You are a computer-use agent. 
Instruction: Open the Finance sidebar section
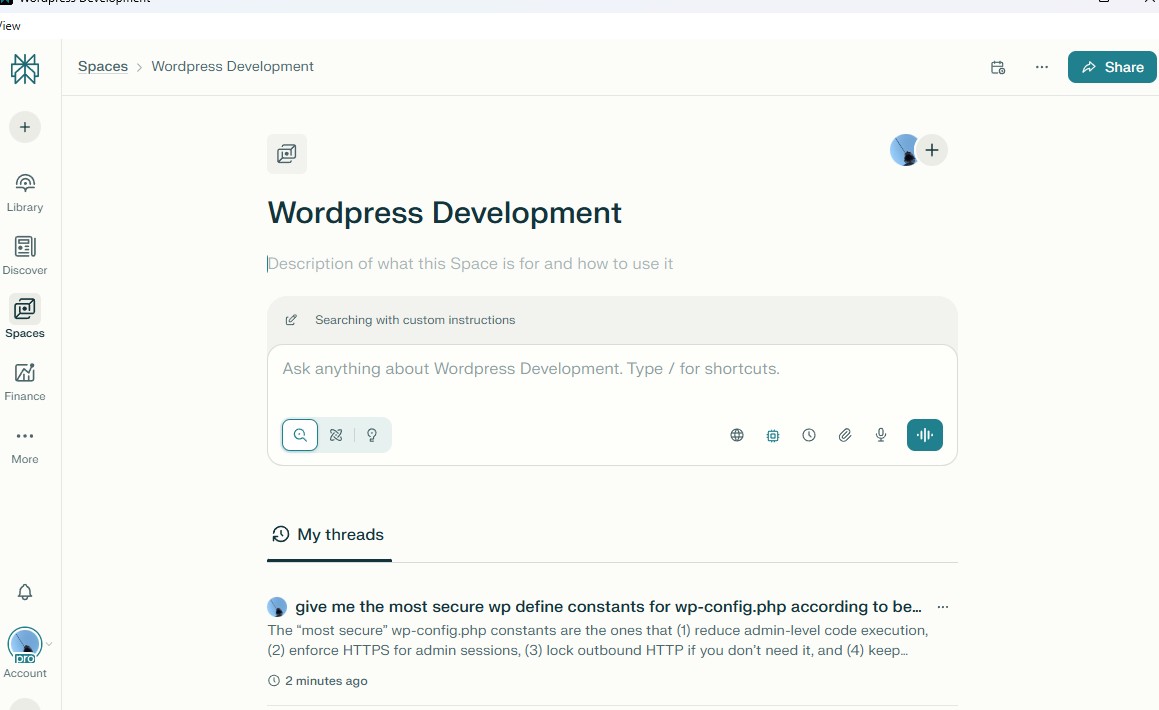point(25,381)
